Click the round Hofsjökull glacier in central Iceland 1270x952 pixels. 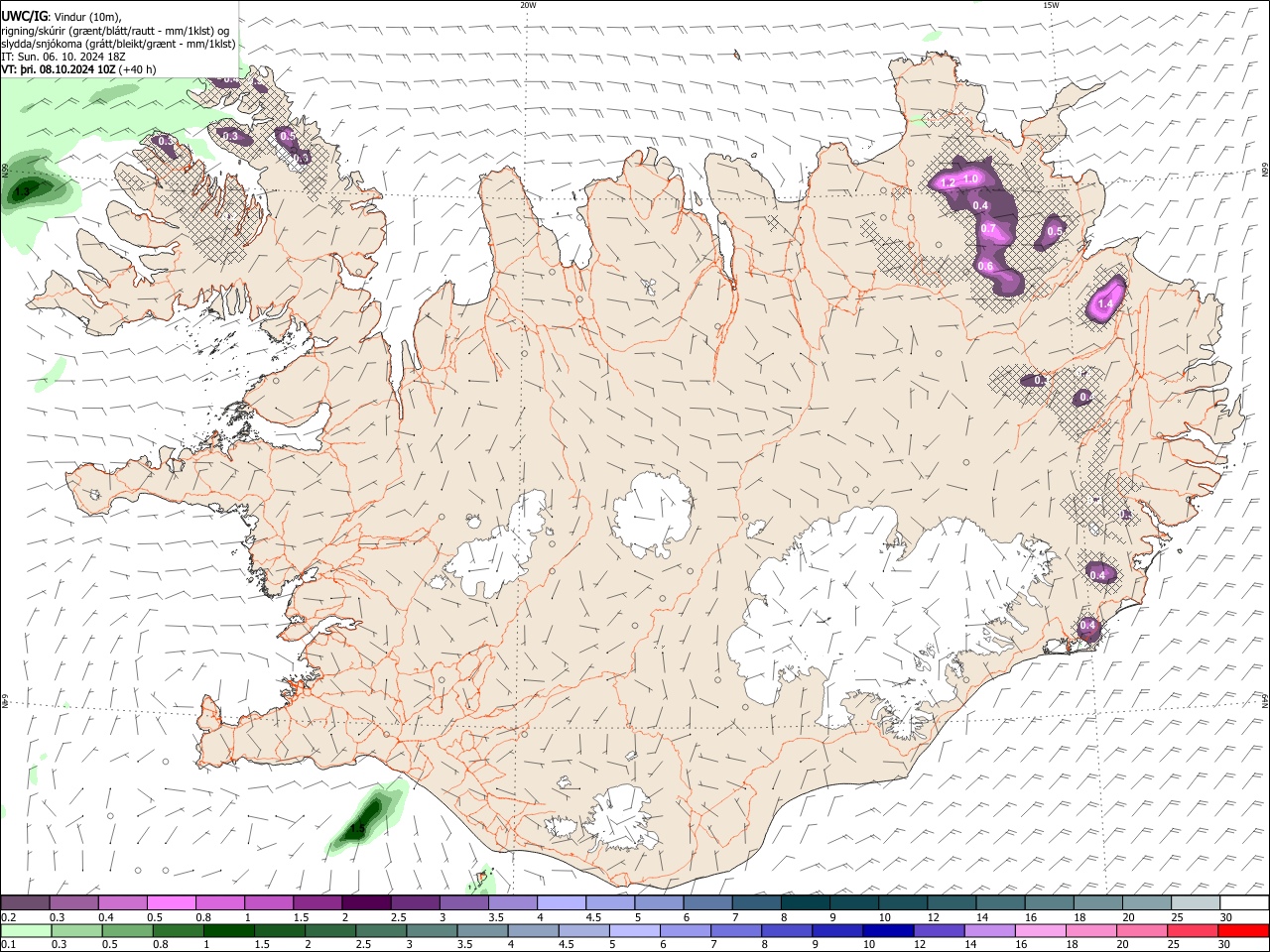652,514
